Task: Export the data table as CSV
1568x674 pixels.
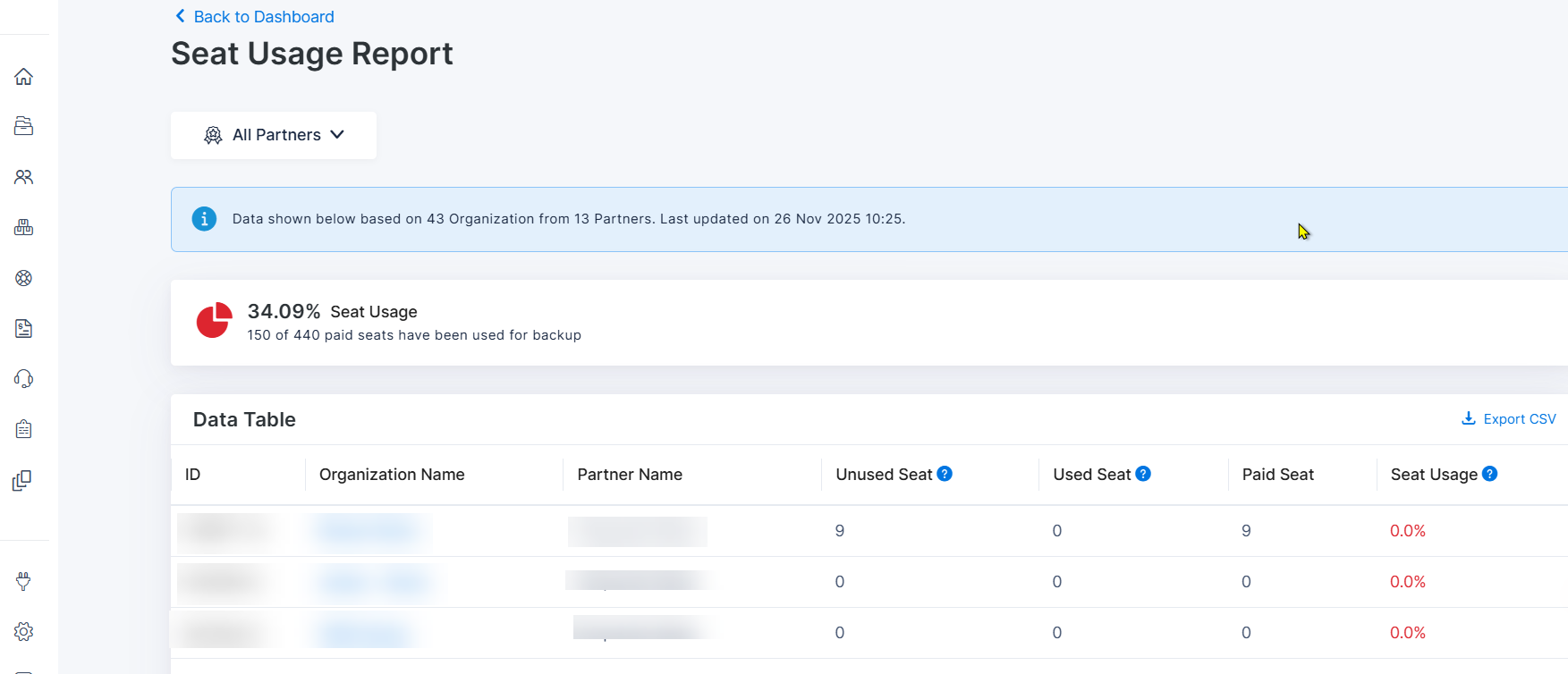Action: click(1509, 419)
